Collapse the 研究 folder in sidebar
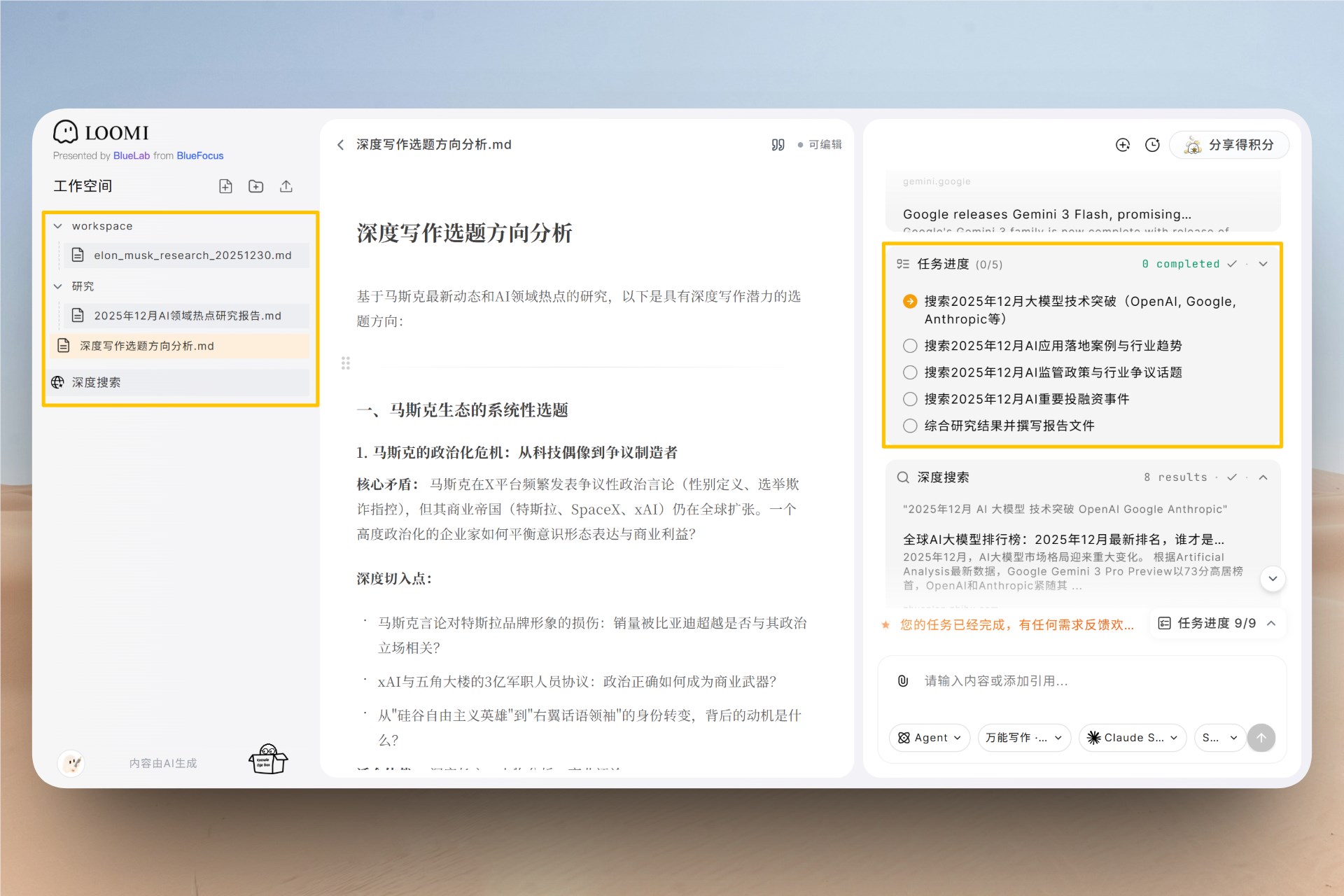The image size is (1344, 896). coord(57,286)
